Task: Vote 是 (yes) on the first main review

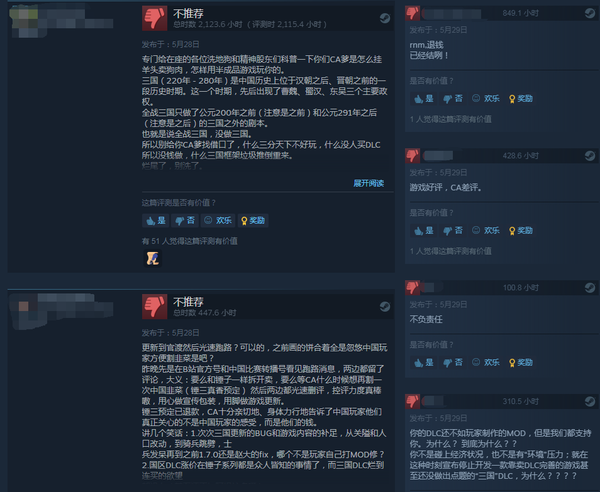Action: [x=156, y=220]
